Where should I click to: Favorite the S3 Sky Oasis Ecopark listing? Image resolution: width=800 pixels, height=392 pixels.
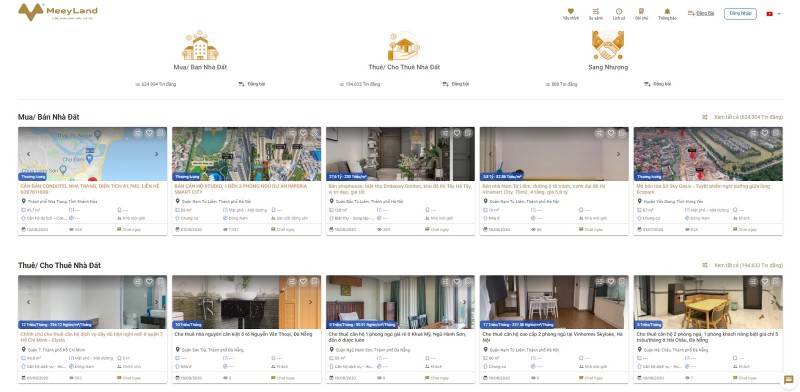tap(764, 133)
